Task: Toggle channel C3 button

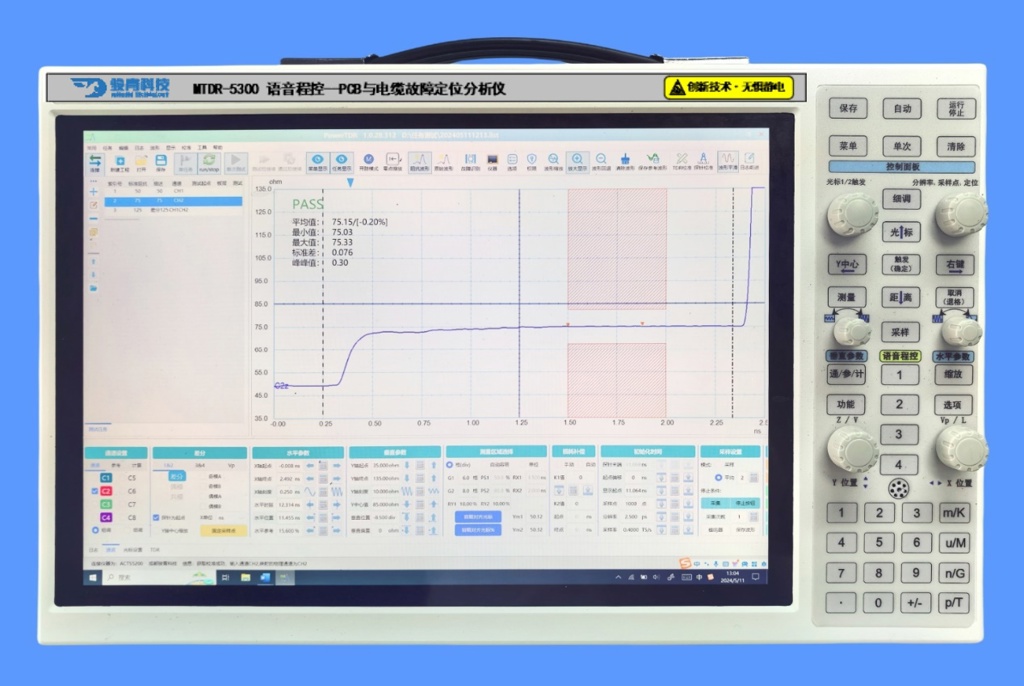Action: pyautogui.click(x=106, y=504)
